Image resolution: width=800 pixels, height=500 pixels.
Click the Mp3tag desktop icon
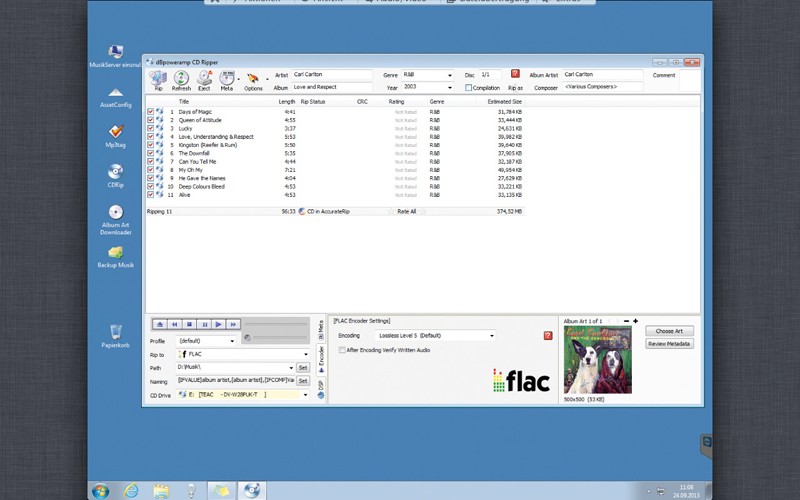tap(115, 134)
